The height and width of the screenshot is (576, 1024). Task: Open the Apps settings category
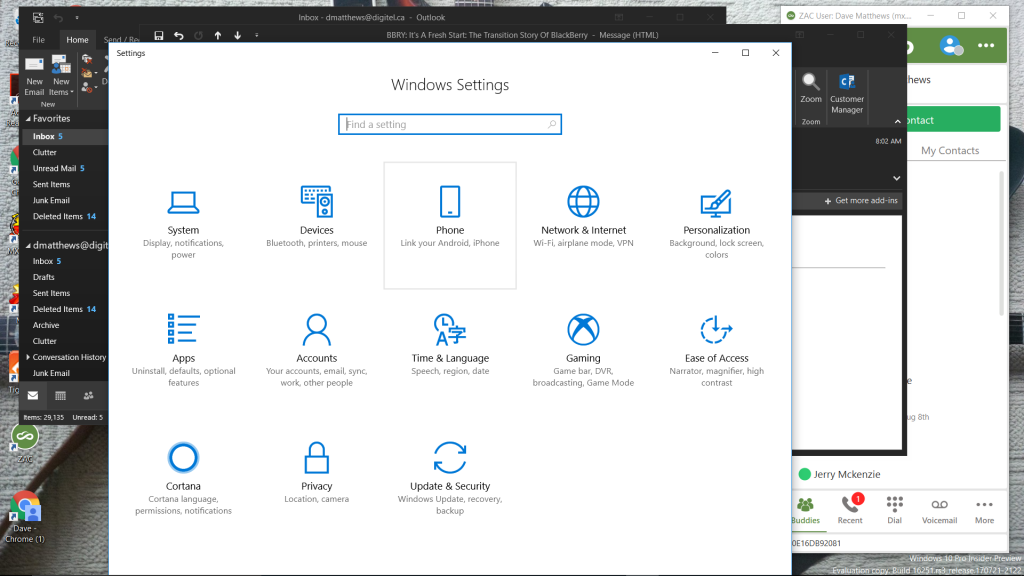click(x=183, y=352)
